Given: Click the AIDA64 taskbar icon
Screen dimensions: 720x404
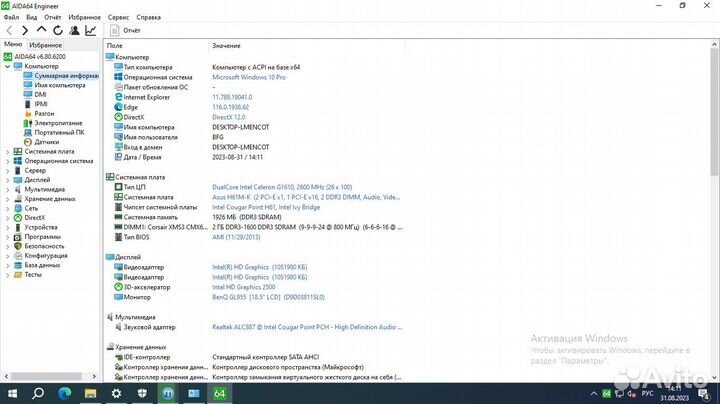Looking at the screenshot, I should click(x=219, y=393).
